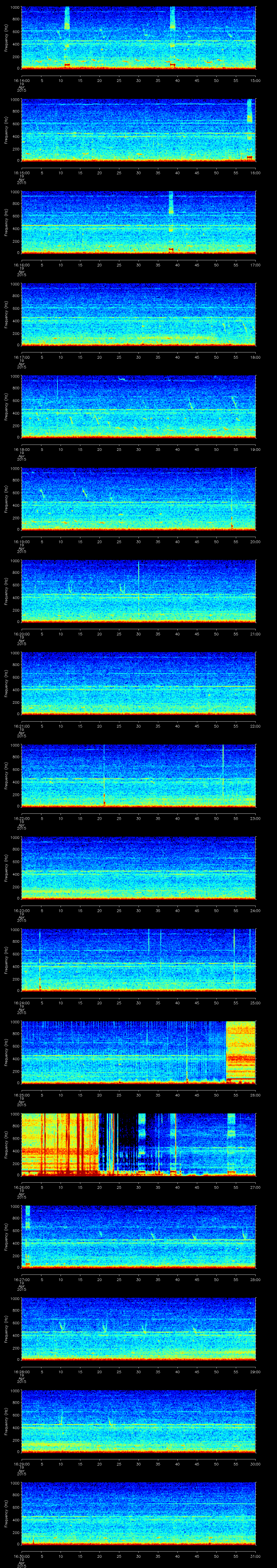277x1568 pixels.
Task: Click the 16:17:00 start time label
Action: tap(21, 358)
